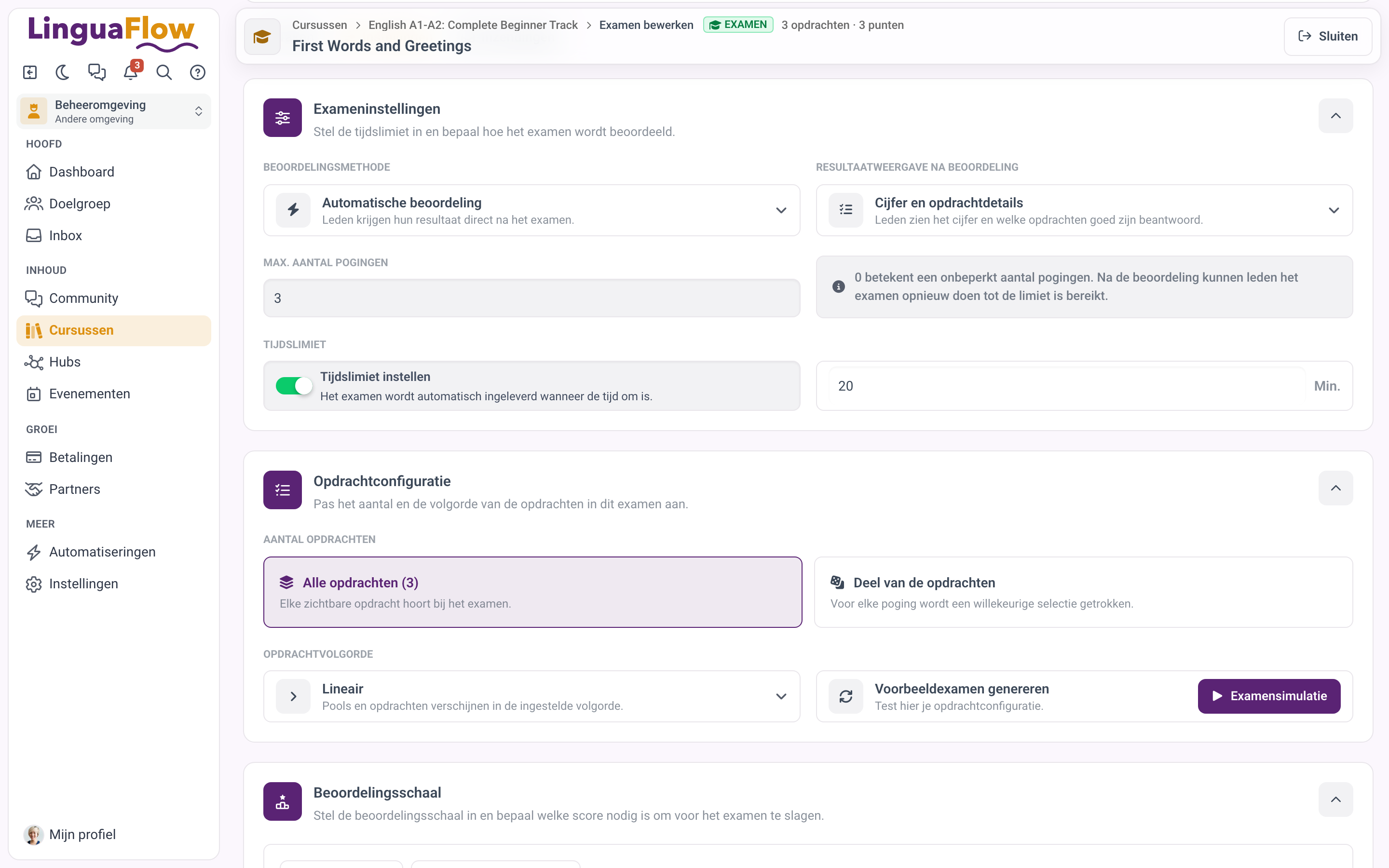Click the max. aantal pogingen field
The width and height of the screenshot is (1389, 868).
pos(531,298)
